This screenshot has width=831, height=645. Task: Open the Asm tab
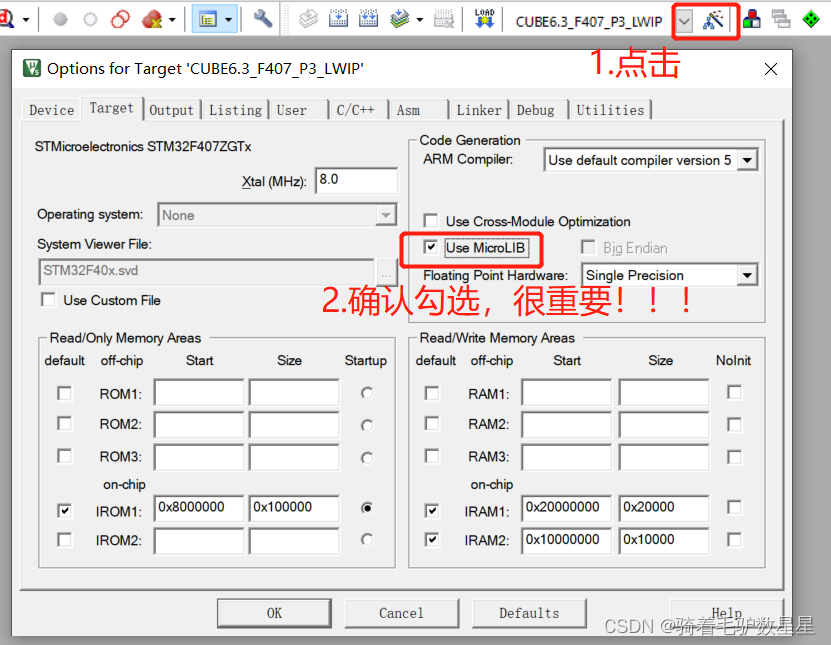(408, 110)
